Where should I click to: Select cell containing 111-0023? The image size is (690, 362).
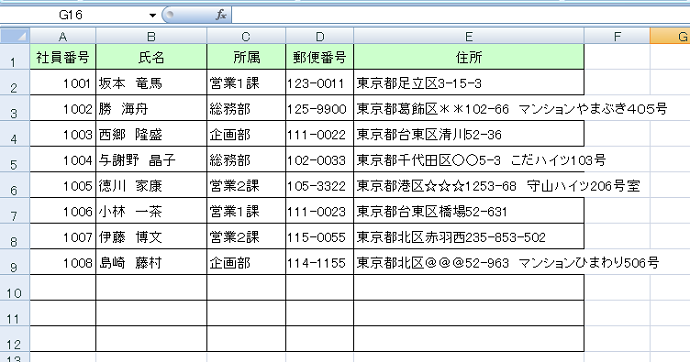point(319,211)
